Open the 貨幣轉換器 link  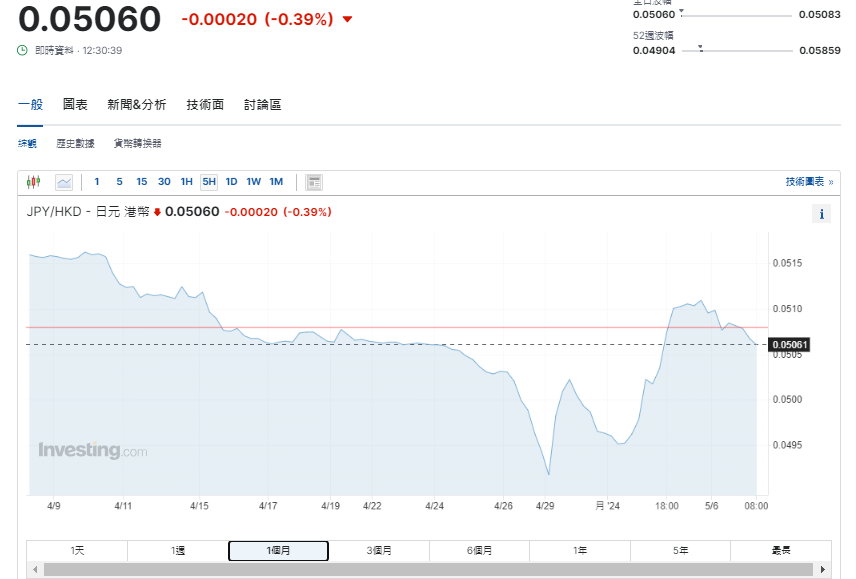pos(140,143)
